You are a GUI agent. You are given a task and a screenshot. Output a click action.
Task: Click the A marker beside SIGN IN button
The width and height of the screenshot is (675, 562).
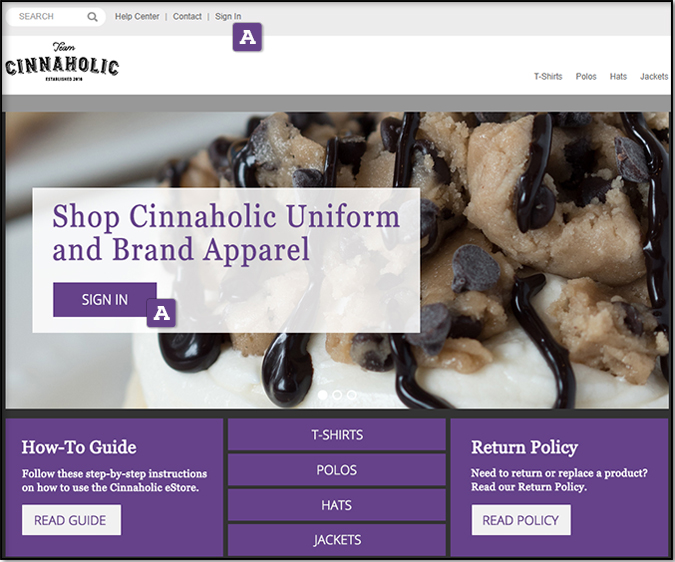[161, 313]
